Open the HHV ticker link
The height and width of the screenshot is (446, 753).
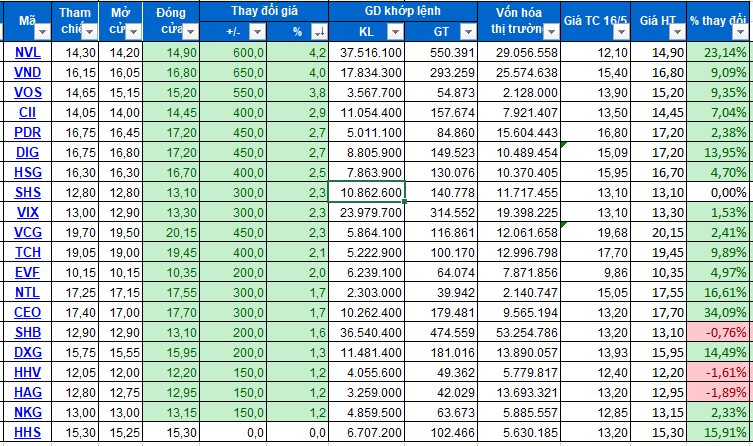27,373
